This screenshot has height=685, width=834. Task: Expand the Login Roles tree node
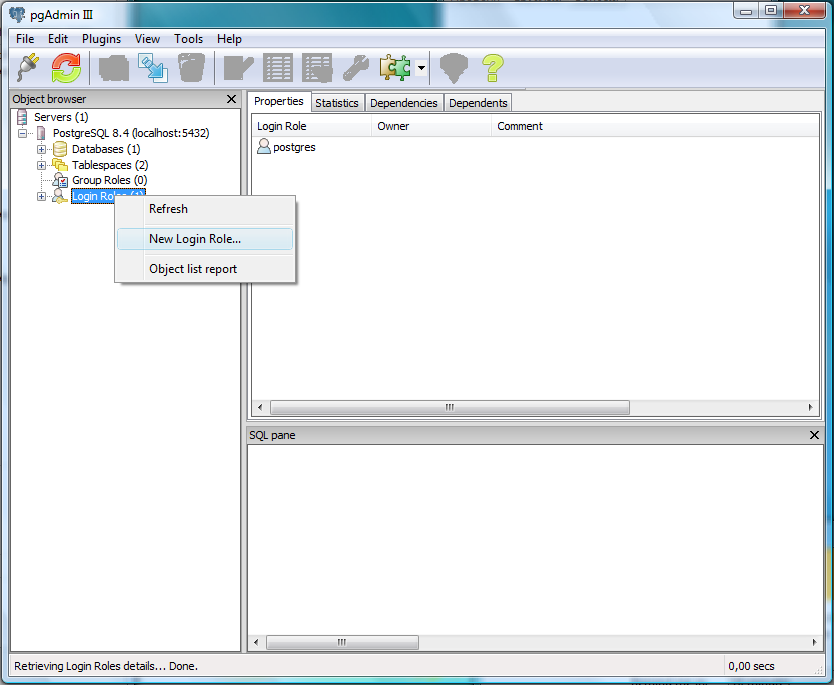pyautogui.click(x=41, y=197)
